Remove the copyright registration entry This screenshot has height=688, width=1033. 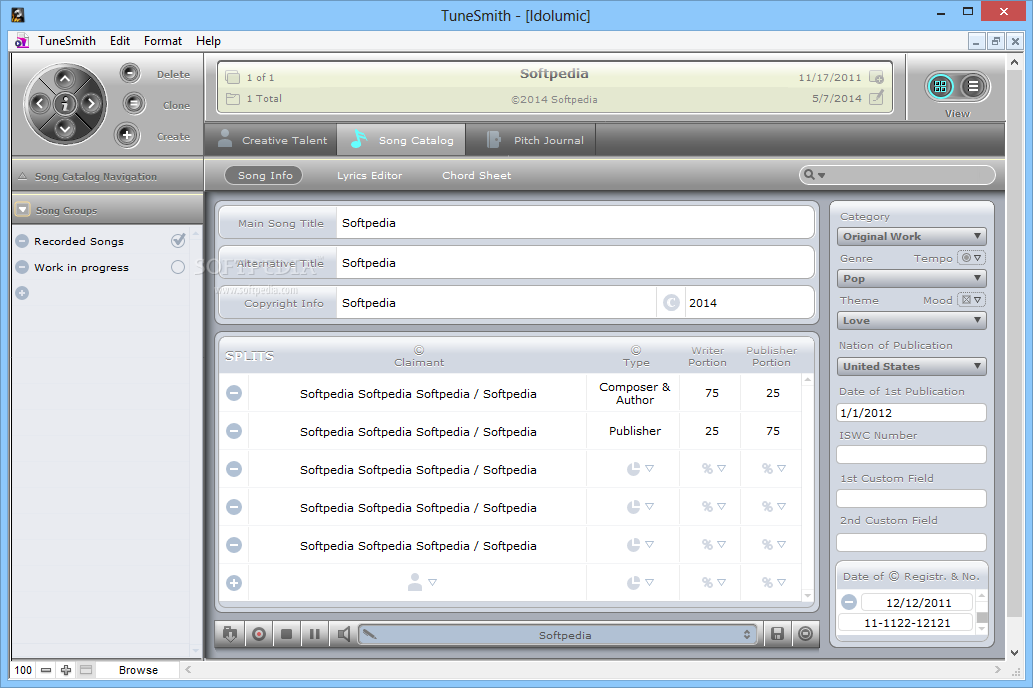coord(849,602)
